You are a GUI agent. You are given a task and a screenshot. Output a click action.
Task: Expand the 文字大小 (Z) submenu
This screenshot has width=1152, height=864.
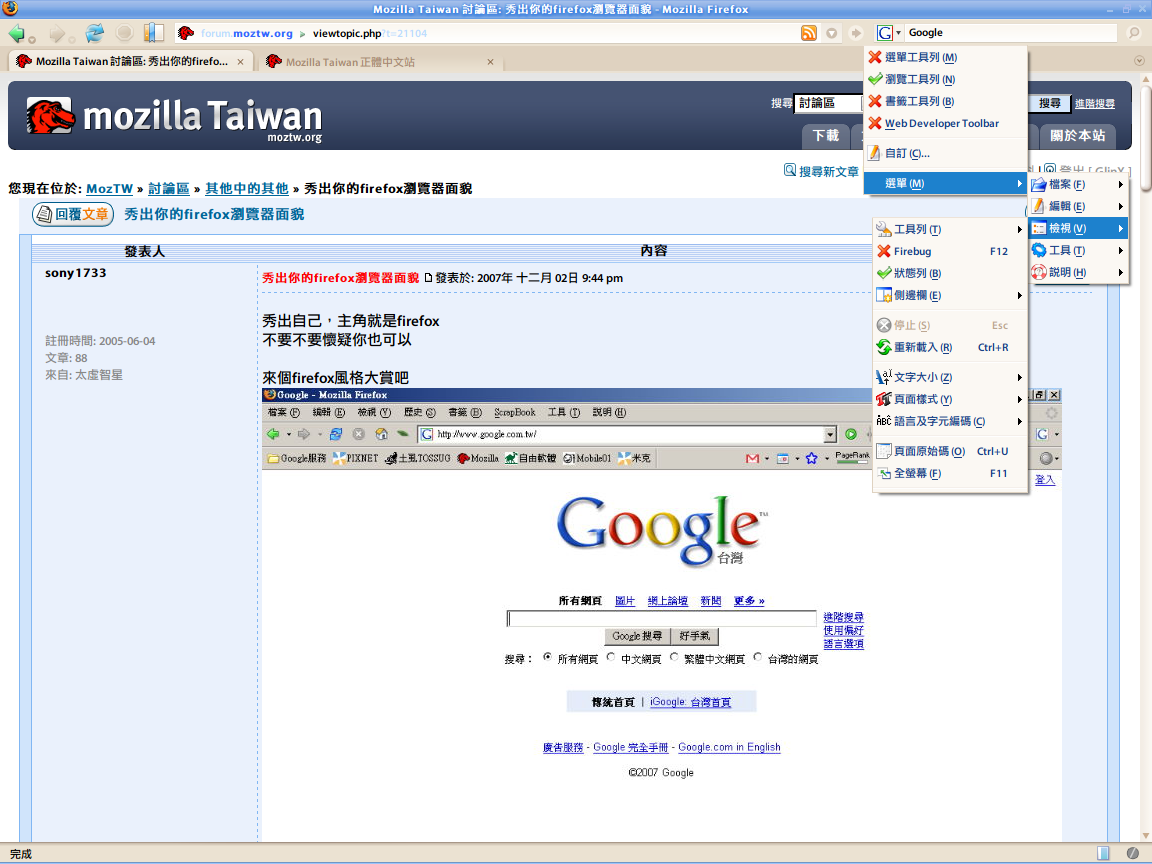(x=922, y=377)
